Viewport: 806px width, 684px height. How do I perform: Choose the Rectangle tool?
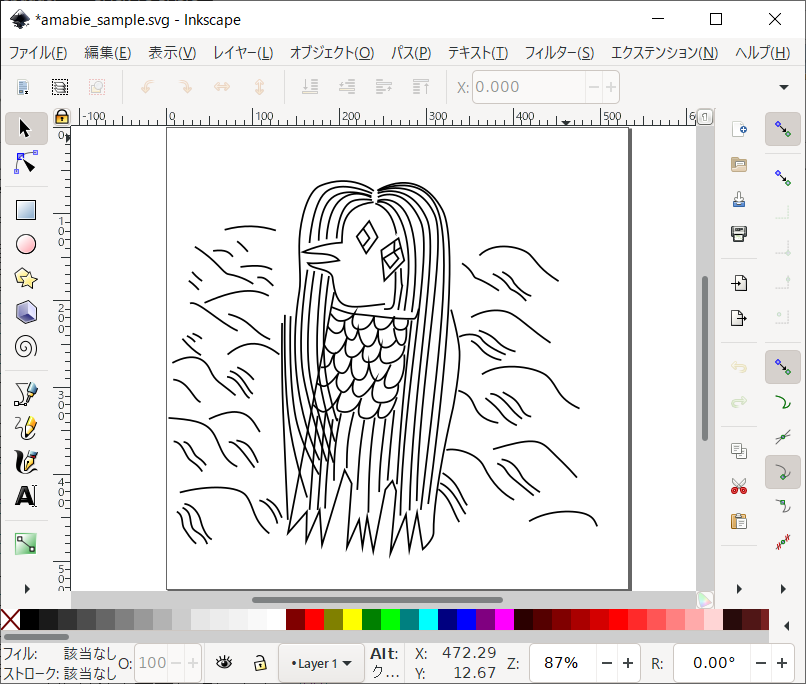point(26,210)
